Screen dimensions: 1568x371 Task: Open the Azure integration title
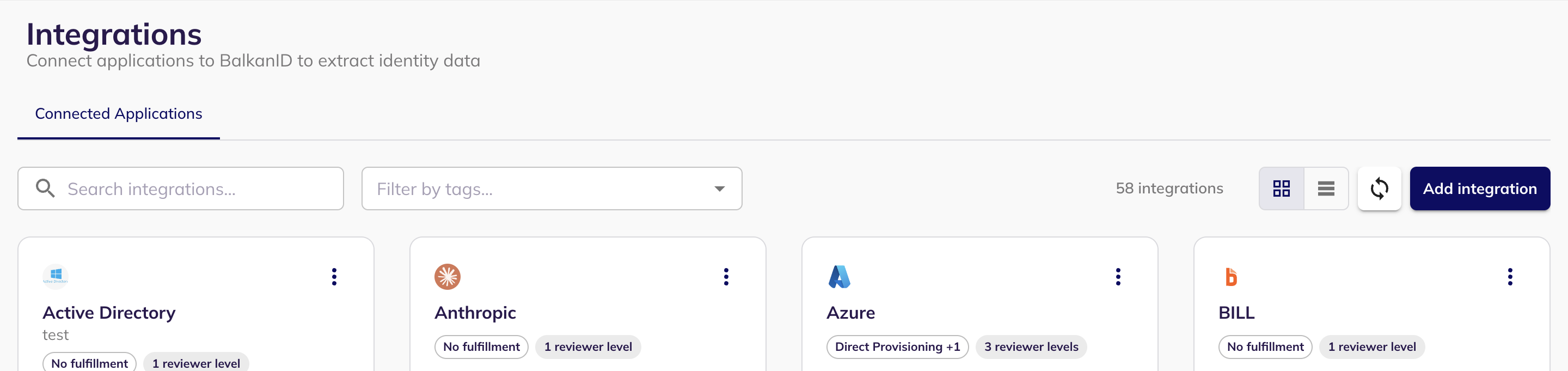coord(851,313)
